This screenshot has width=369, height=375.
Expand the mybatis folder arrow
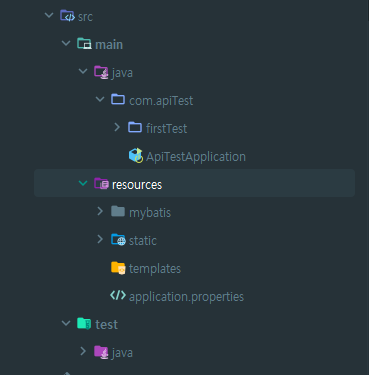100,211
